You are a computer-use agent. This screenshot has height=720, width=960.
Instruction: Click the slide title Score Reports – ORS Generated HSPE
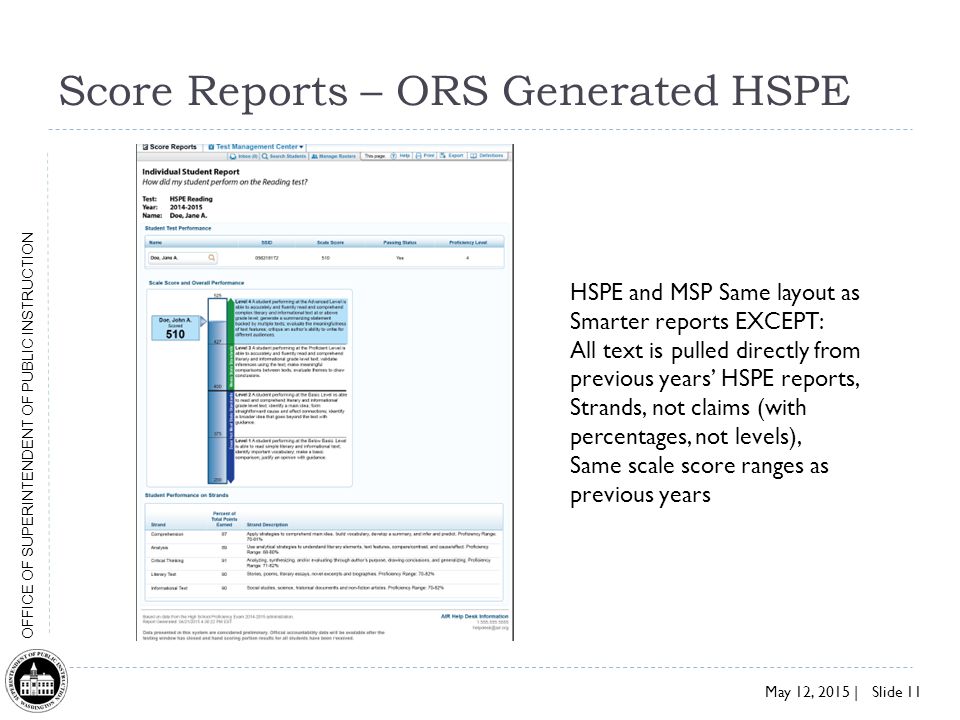(454, 91)
